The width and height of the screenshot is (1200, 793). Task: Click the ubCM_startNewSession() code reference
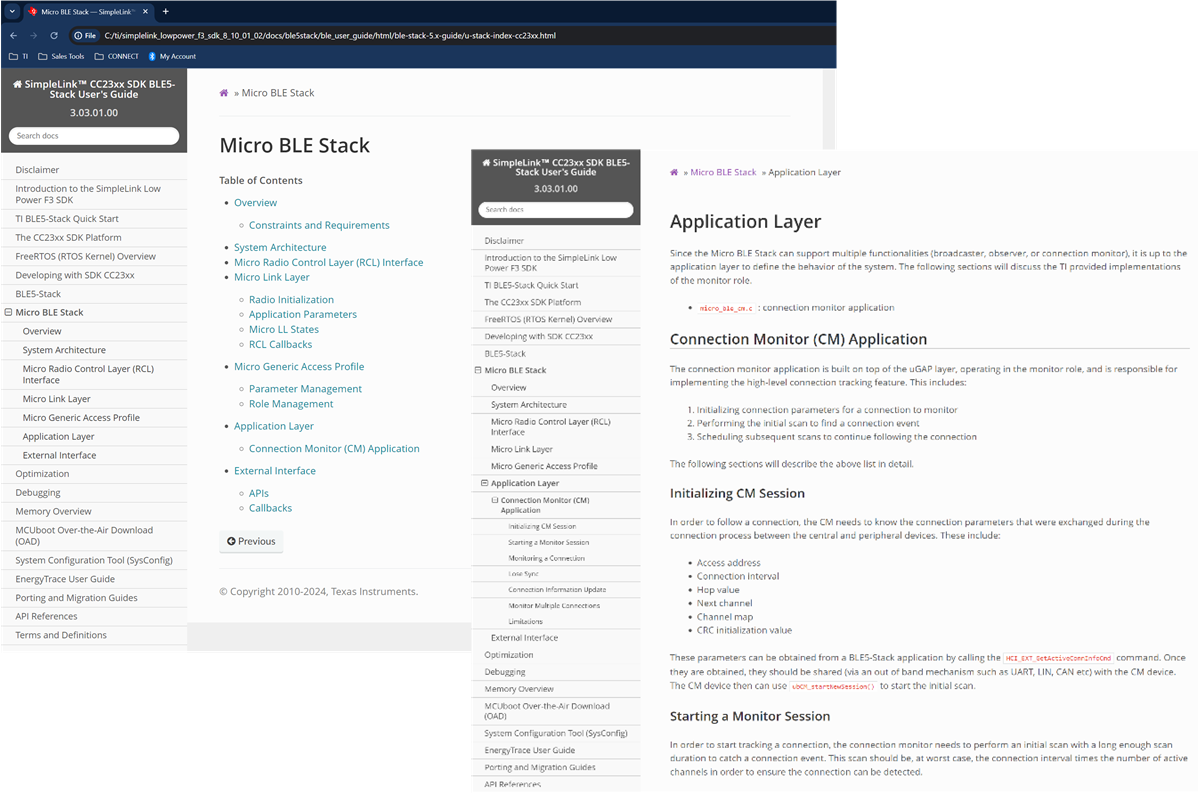tap(832, 687)
